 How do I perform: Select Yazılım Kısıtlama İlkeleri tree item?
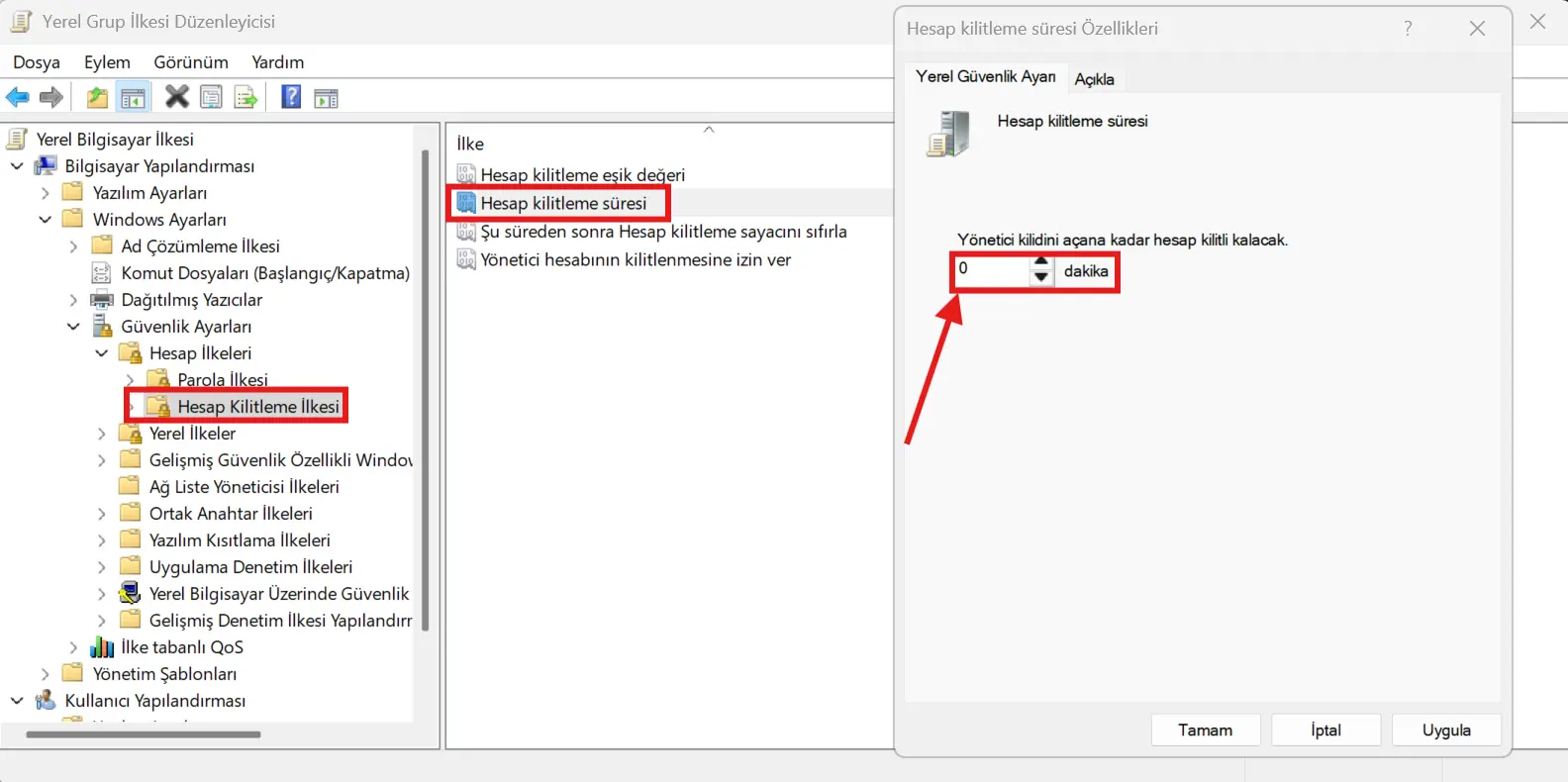click(x=240, y=539)
